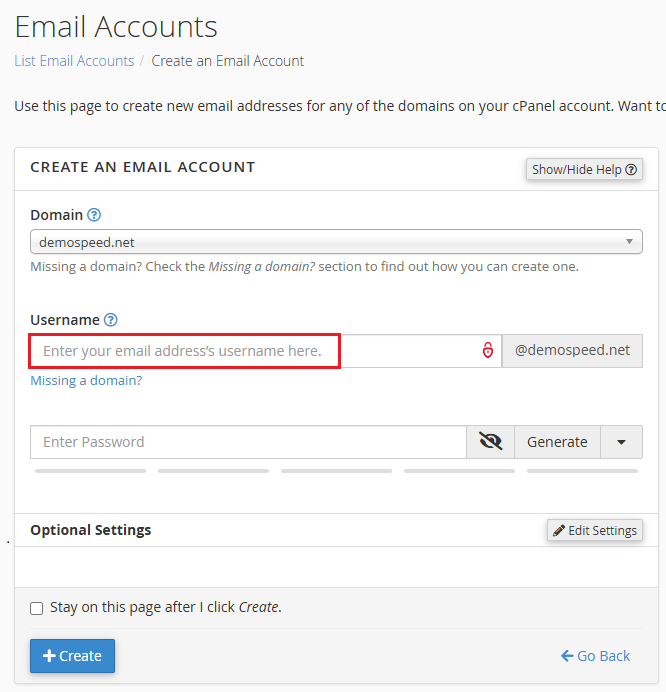Image resolution: width=666 pixels, height=692 pixels.
Task: Click the help icon beside the Username label
Action: coord(111,320)
